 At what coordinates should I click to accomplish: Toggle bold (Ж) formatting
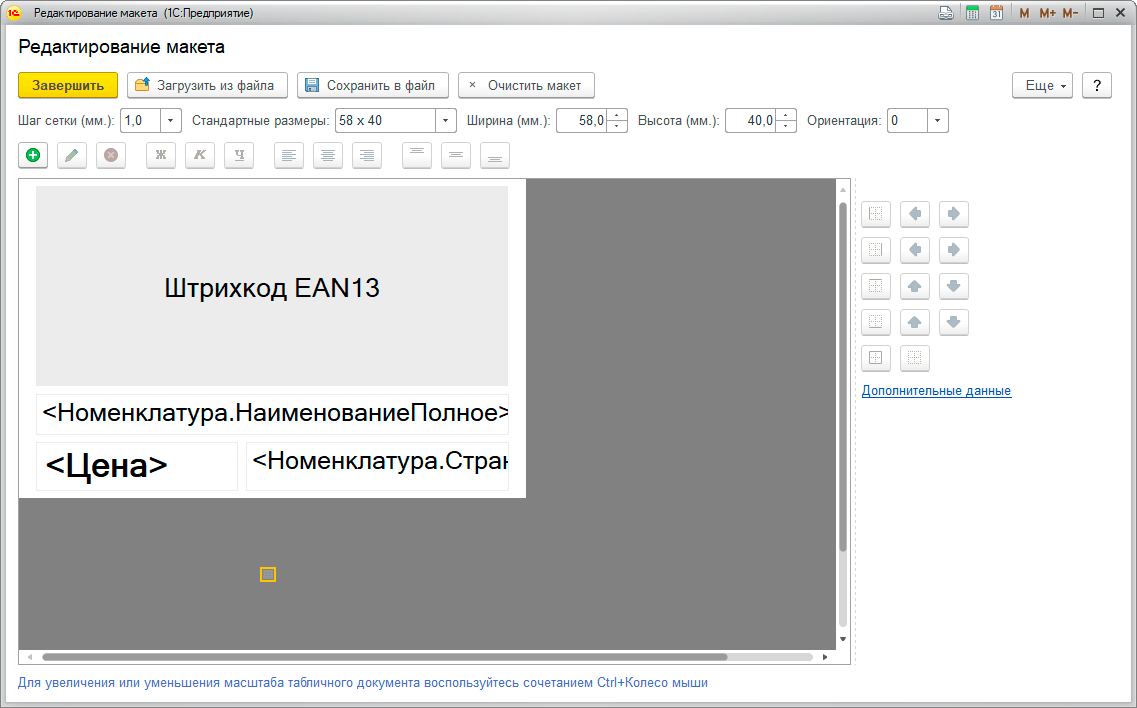161,155
